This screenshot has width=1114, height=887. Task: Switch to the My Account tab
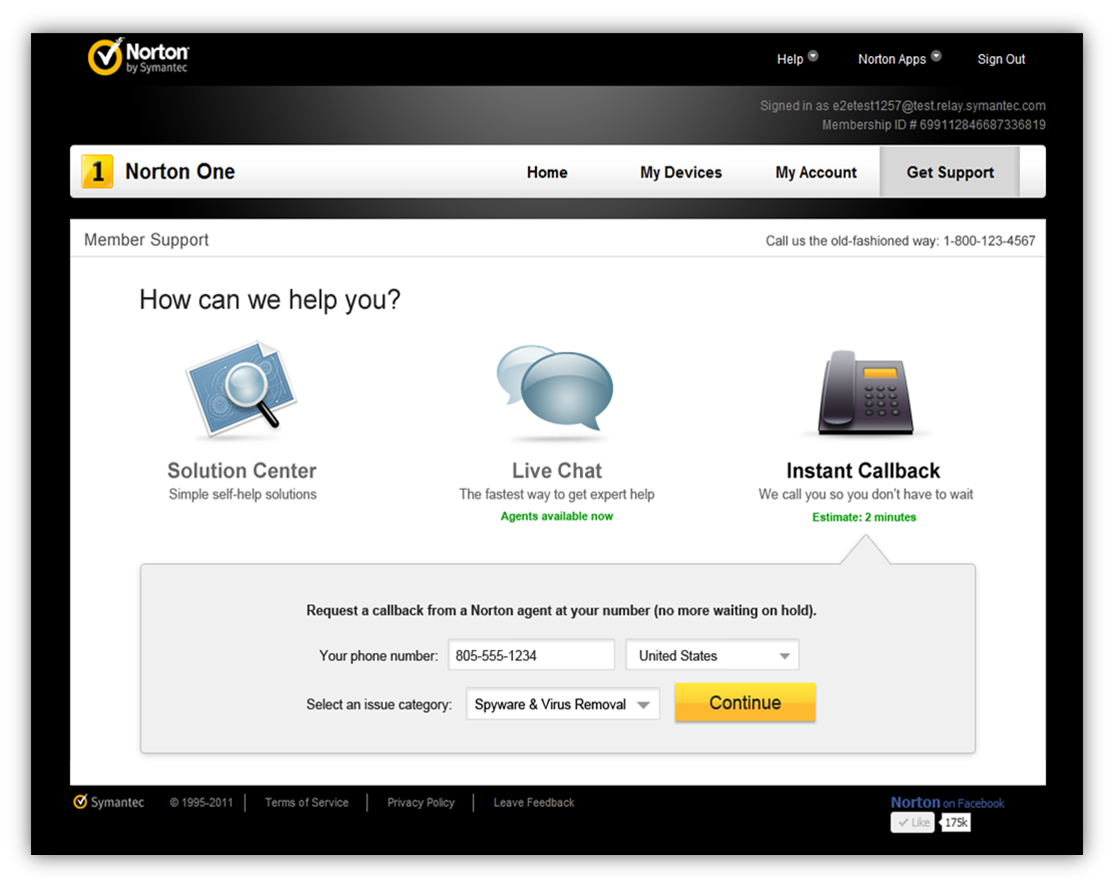(816, 172)
